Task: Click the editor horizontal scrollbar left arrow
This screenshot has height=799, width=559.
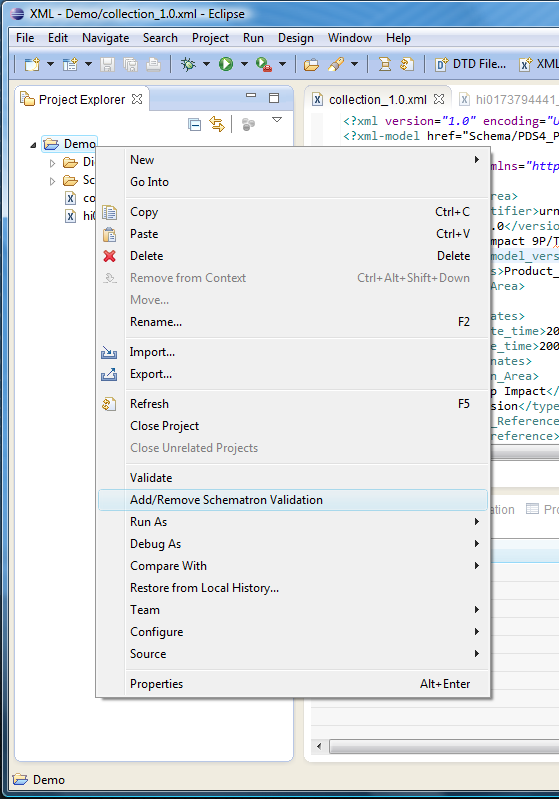Action: (319, 747)
